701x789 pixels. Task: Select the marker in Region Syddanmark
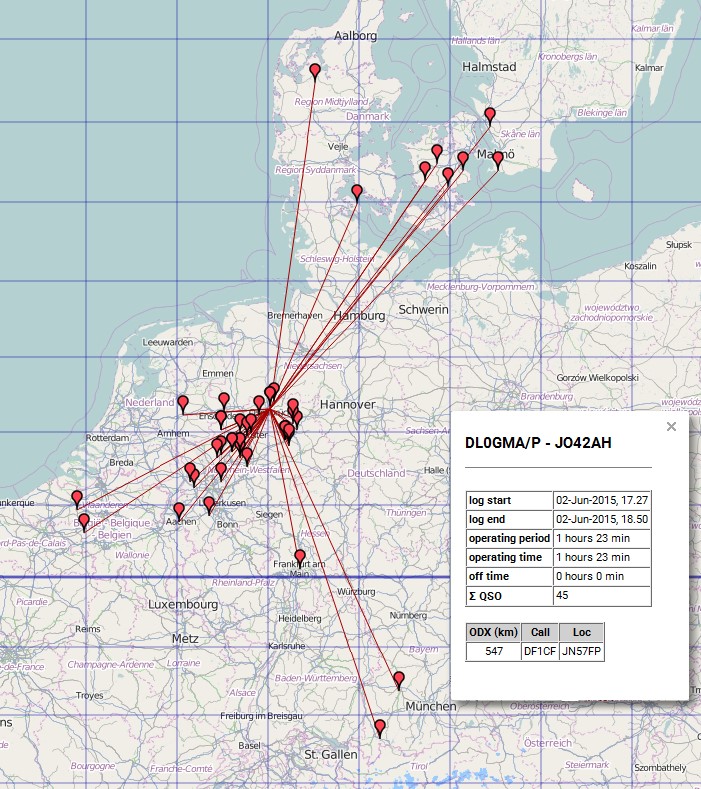(x=357, y=192)
